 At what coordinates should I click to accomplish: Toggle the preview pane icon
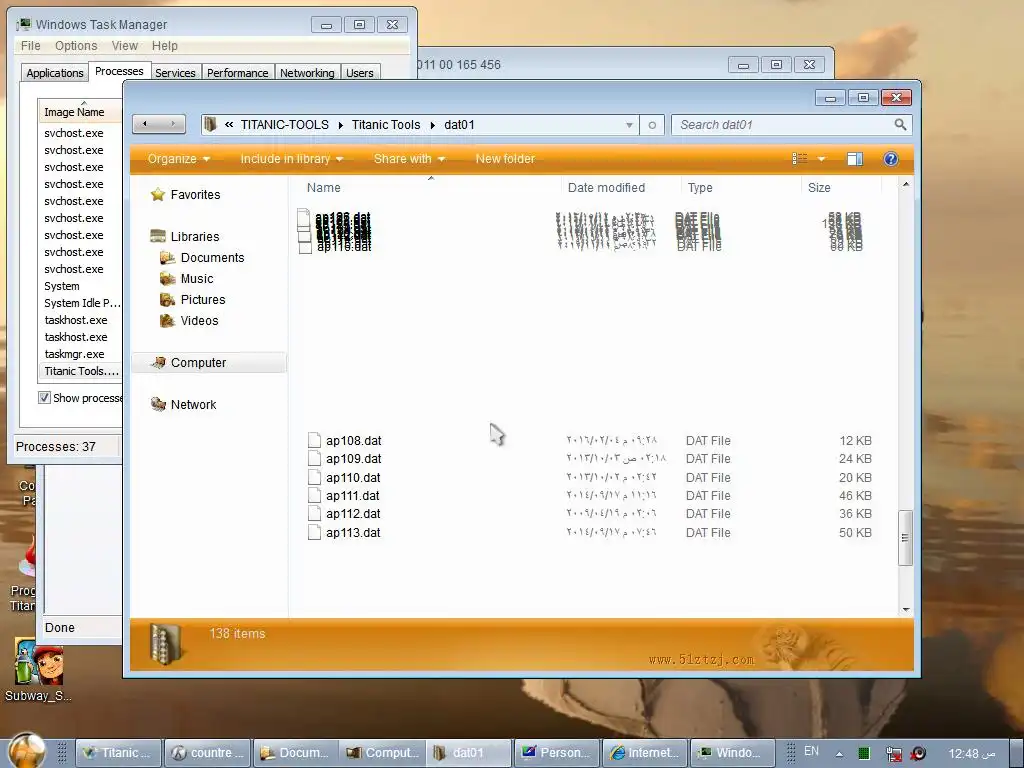click(855, 159)
